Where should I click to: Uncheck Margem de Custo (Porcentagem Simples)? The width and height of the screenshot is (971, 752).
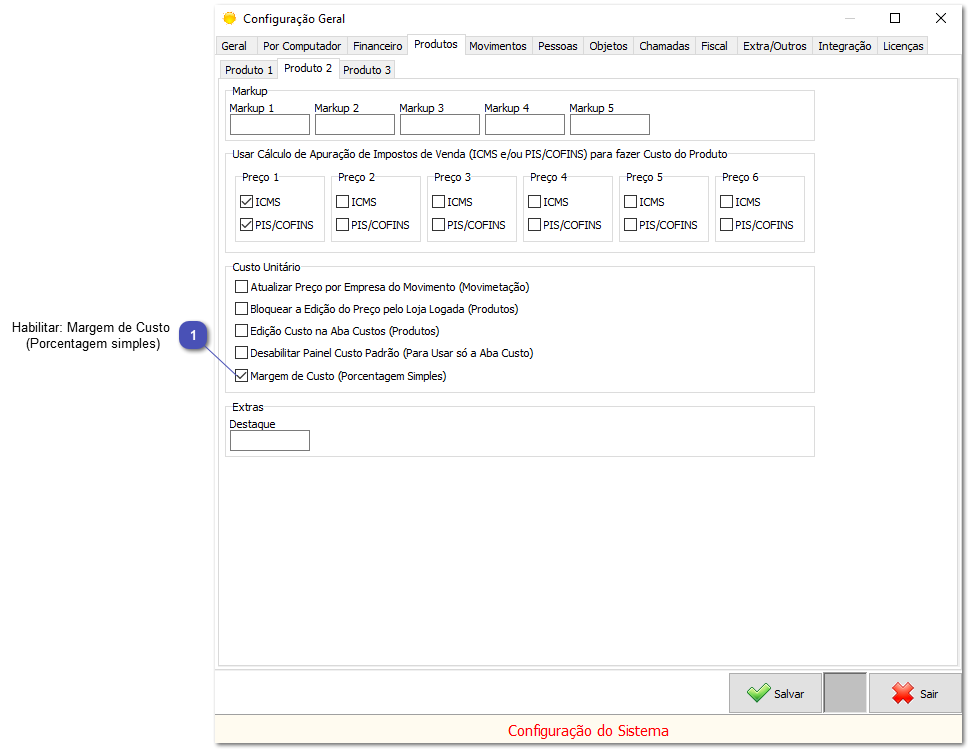(x=241, y=375)
